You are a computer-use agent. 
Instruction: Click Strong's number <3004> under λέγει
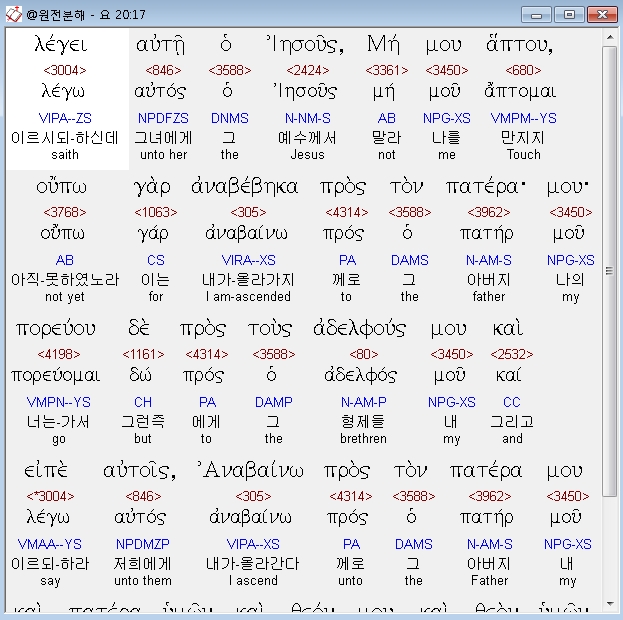tap(65, 70)
